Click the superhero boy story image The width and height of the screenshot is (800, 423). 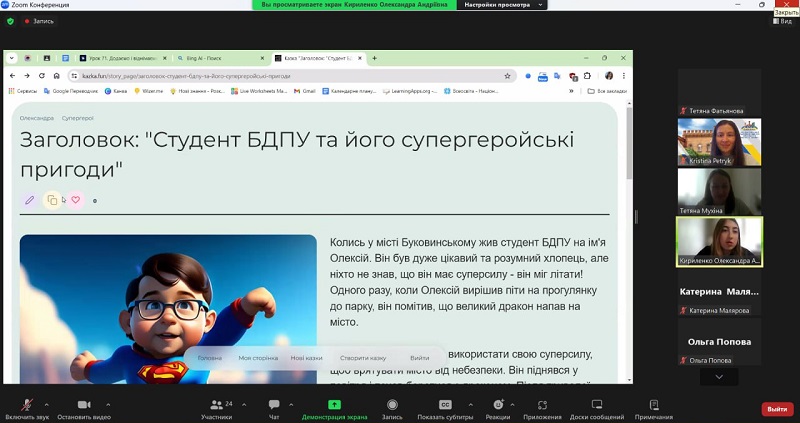tap(168, 309)
